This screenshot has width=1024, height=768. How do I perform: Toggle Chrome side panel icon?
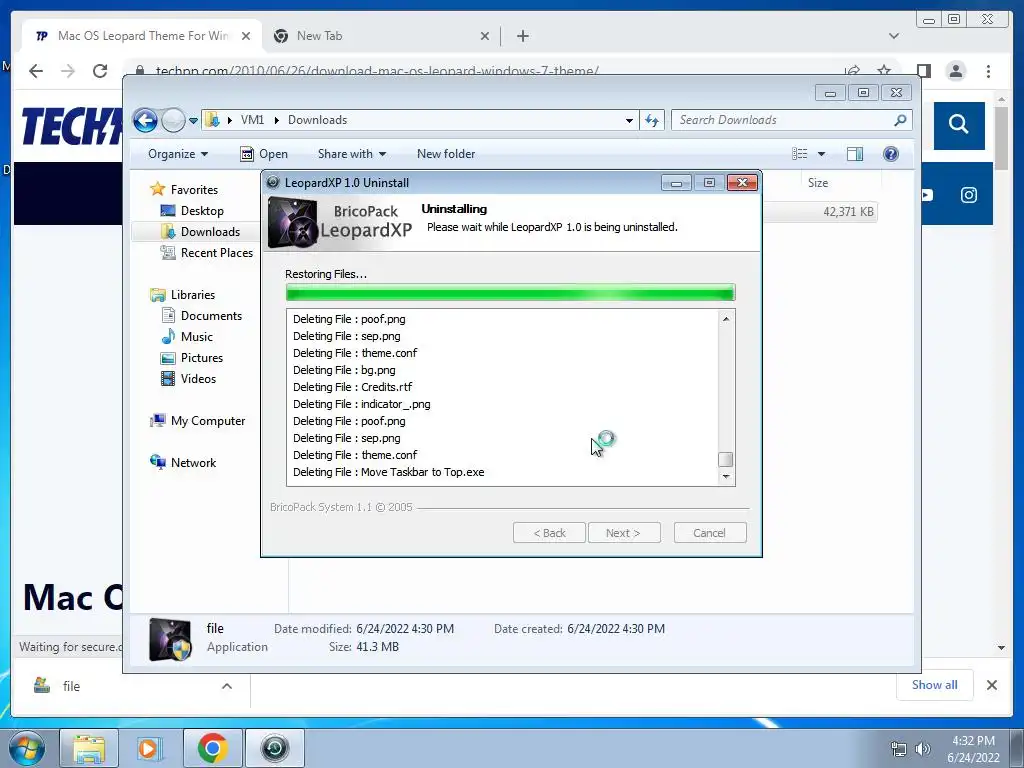pyautogui.click(x=923, y=71)
